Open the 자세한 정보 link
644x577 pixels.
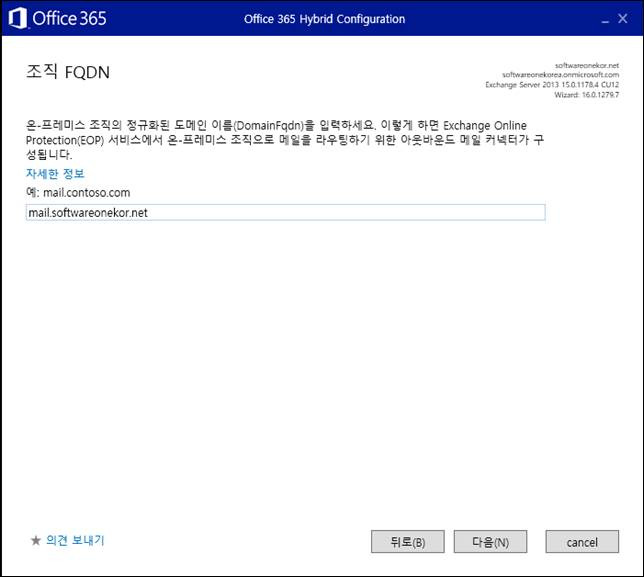pyautogui.click(x=55, y=174)
